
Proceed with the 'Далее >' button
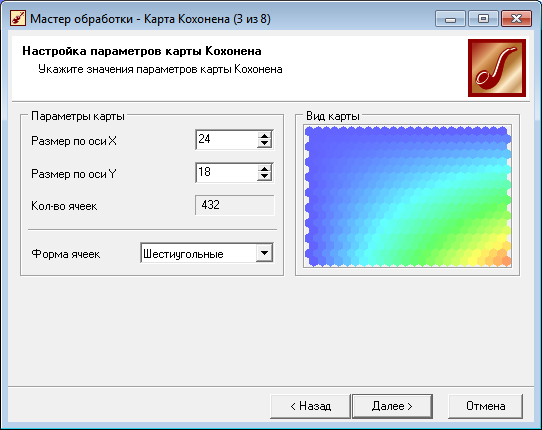pyautogui.click(x=392, y=406)
